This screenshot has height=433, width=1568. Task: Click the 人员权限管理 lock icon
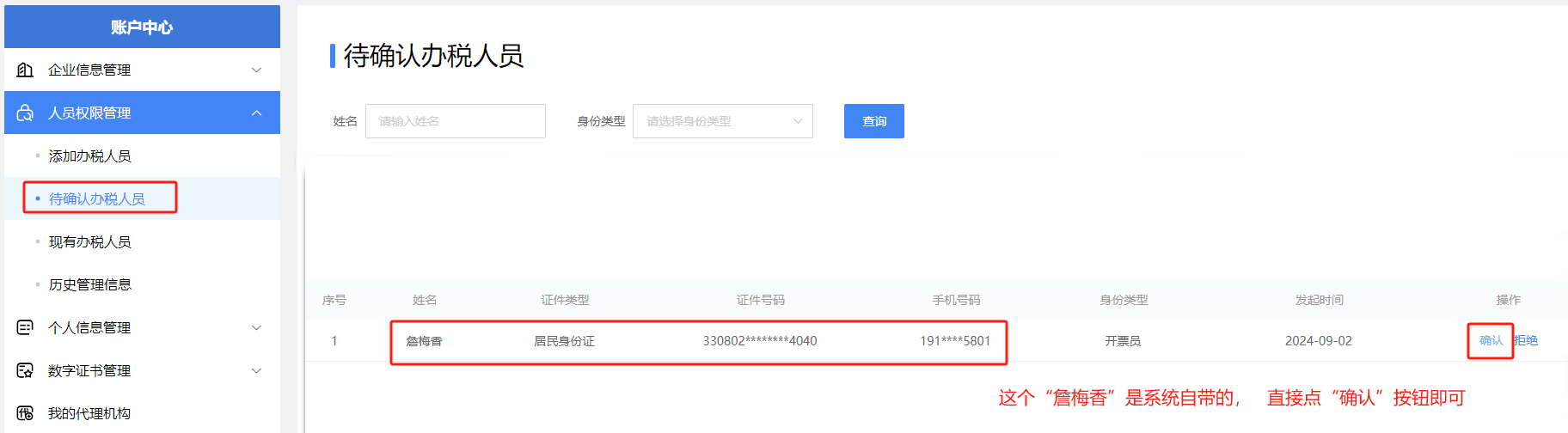pos(26,113)
